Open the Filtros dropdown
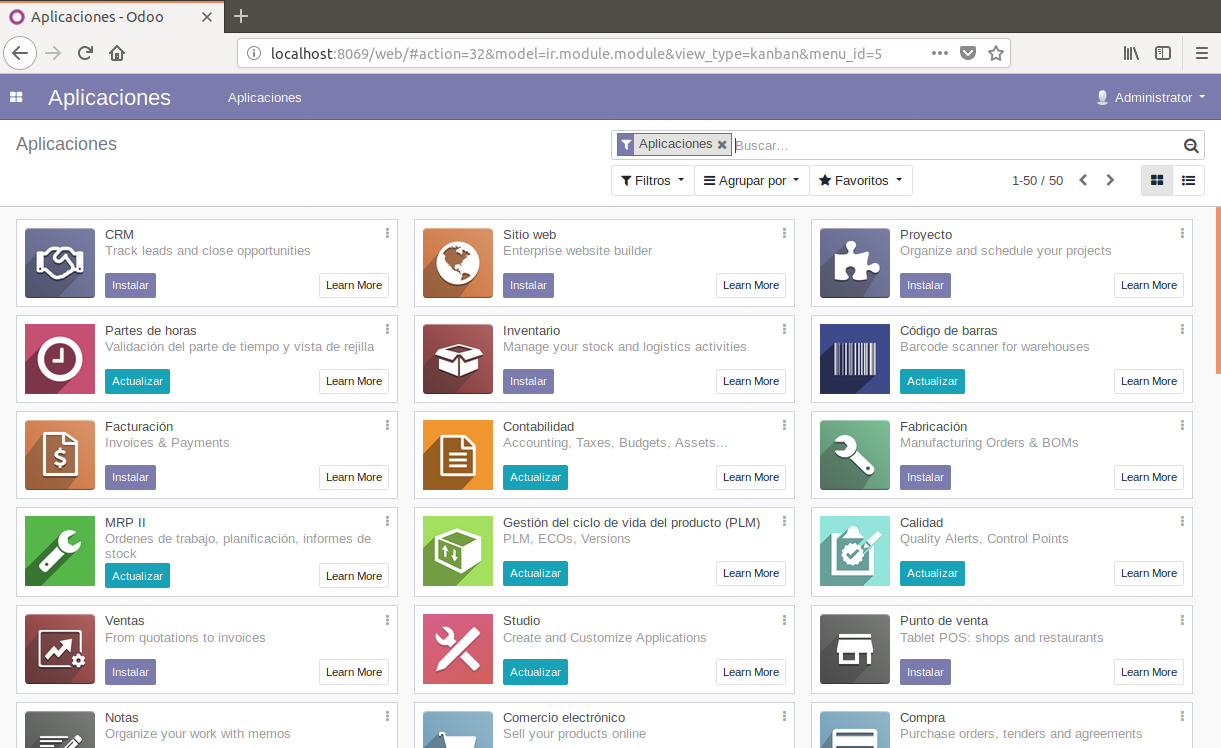The height and width of the screenshot is (748, 1221). coord(652,181)
